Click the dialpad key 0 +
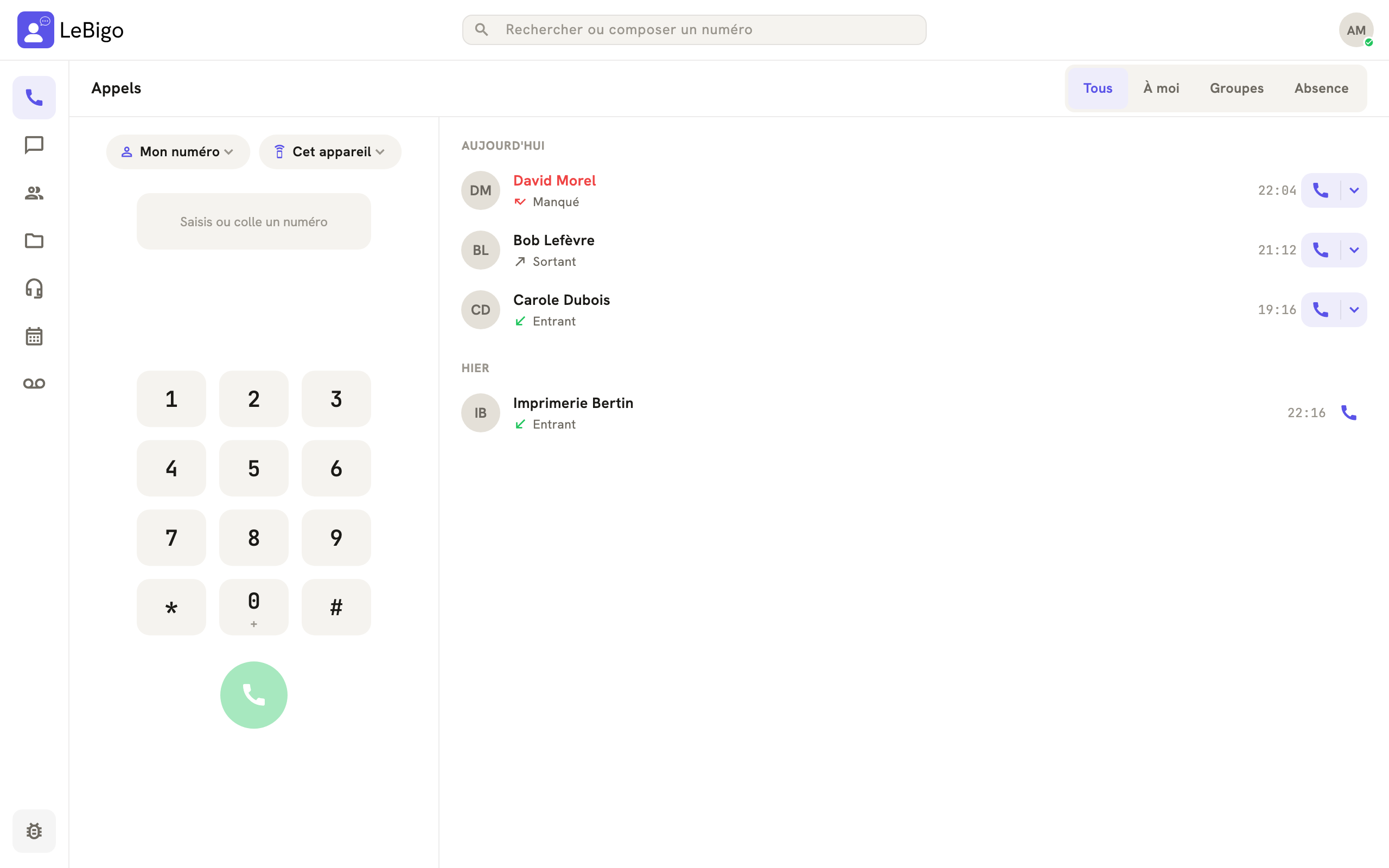Image resolution: width=1389 pixels, height=868 pixels. point(254,608)
